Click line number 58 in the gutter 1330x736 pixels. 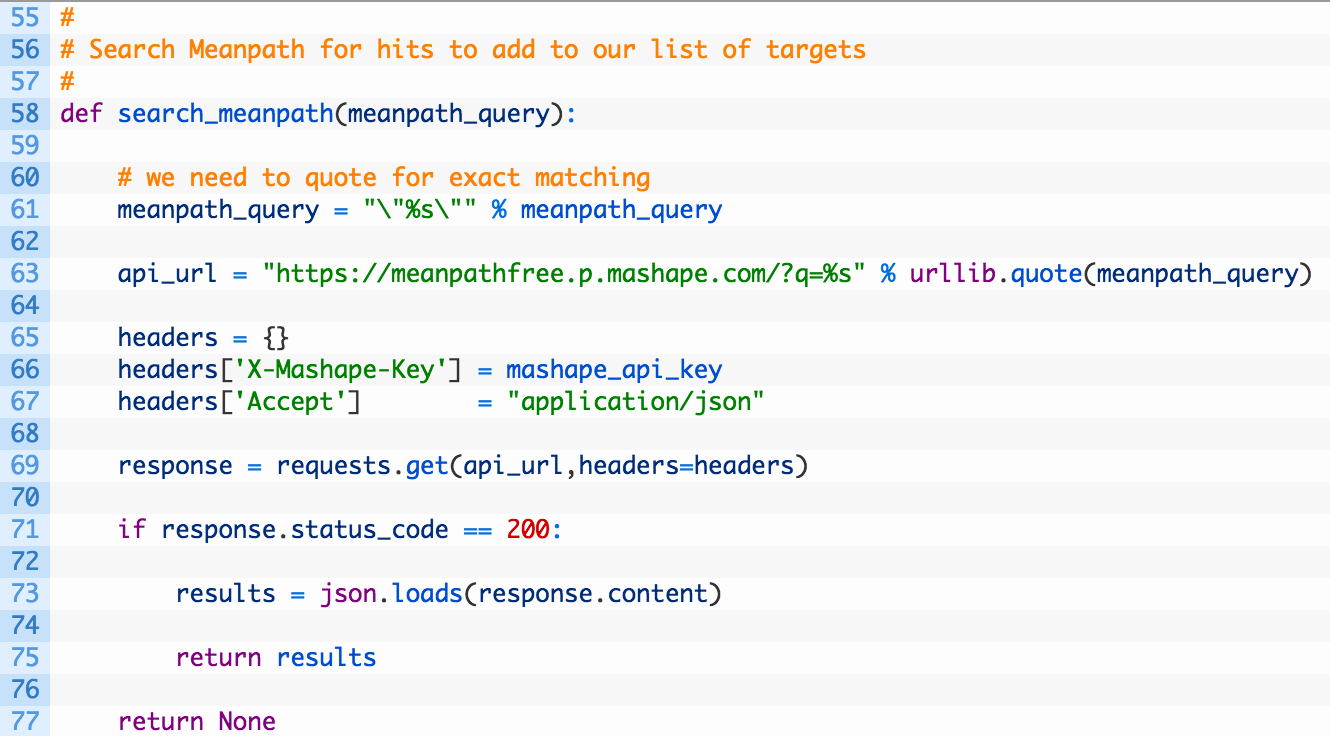pos(25,113)
